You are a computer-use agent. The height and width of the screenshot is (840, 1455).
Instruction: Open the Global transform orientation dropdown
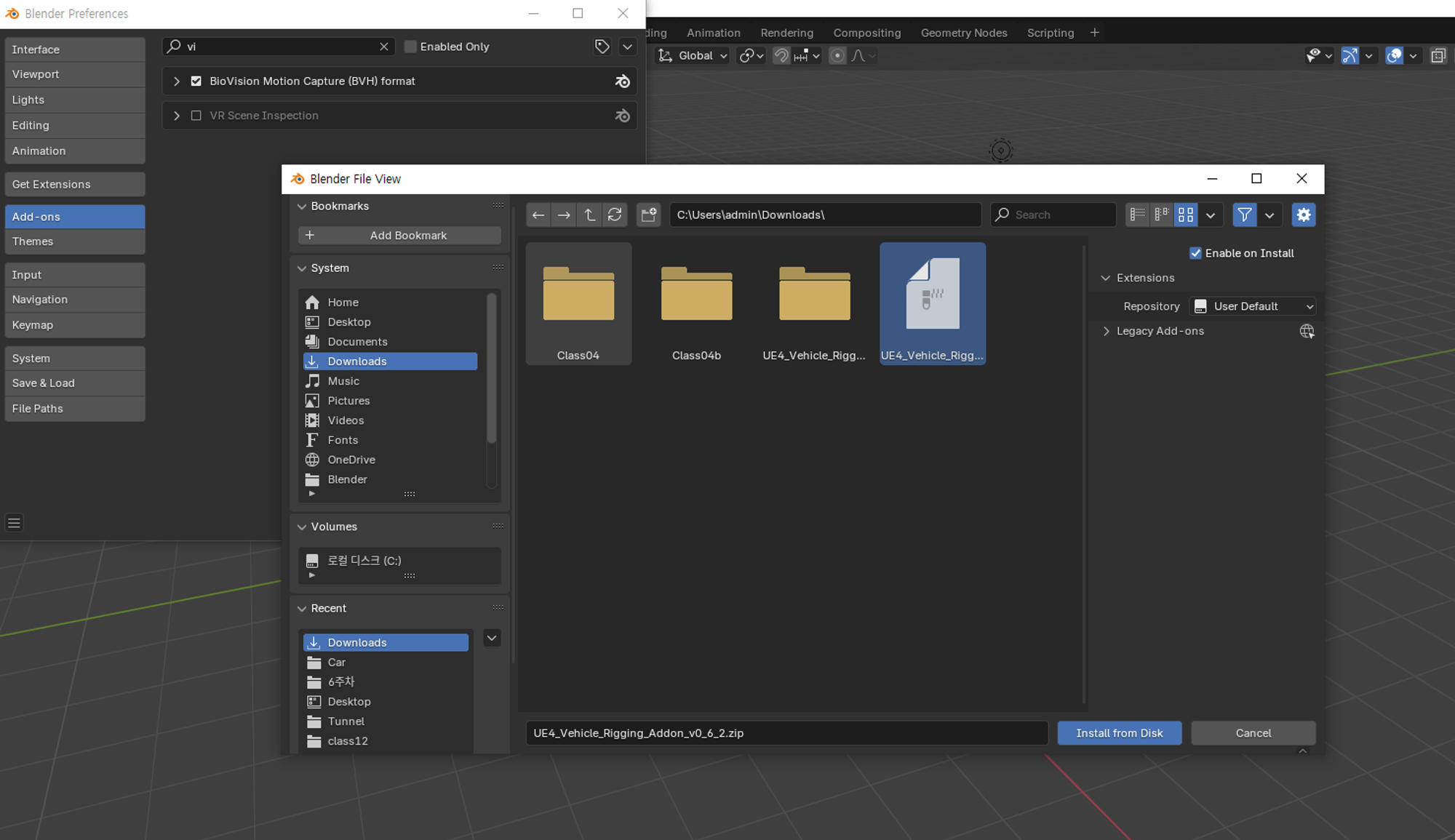coord(693,55)
